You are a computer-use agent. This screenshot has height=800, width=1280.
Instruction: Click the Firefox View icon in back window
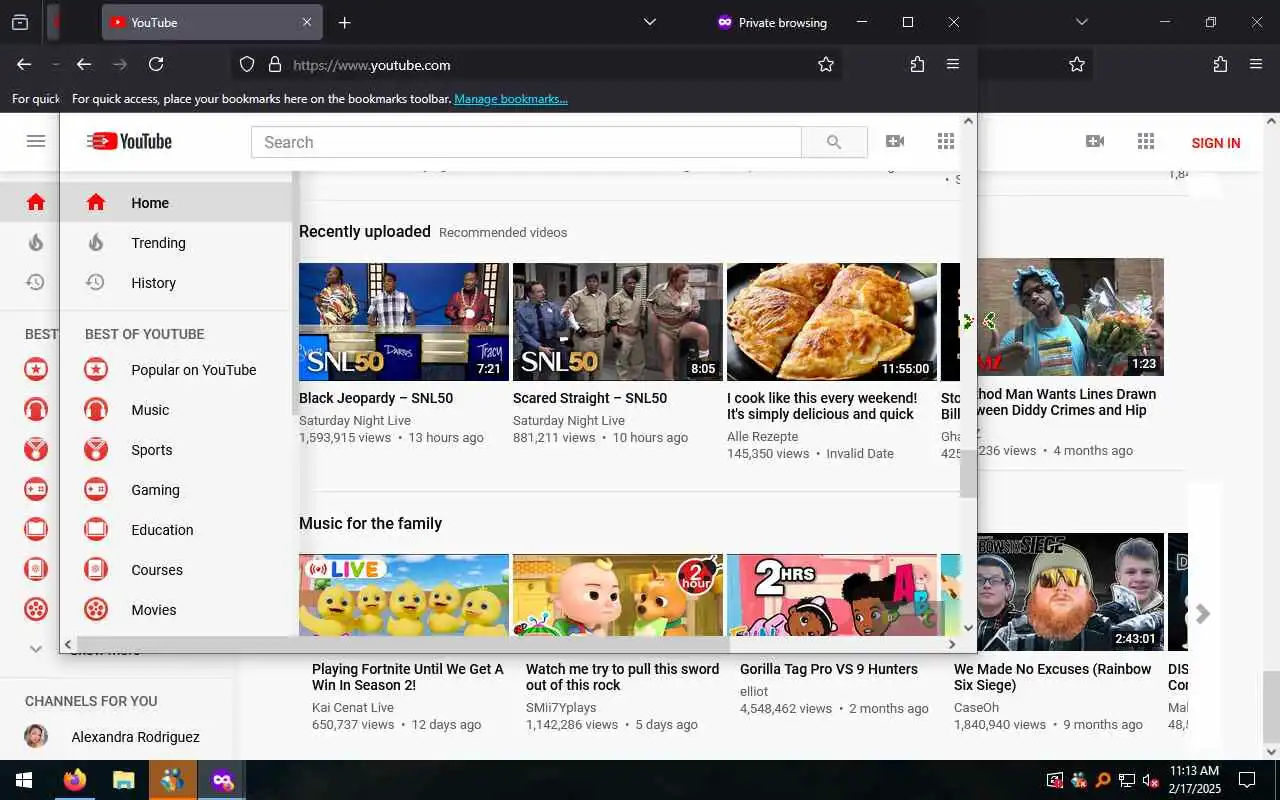click(x=19, y=22)
